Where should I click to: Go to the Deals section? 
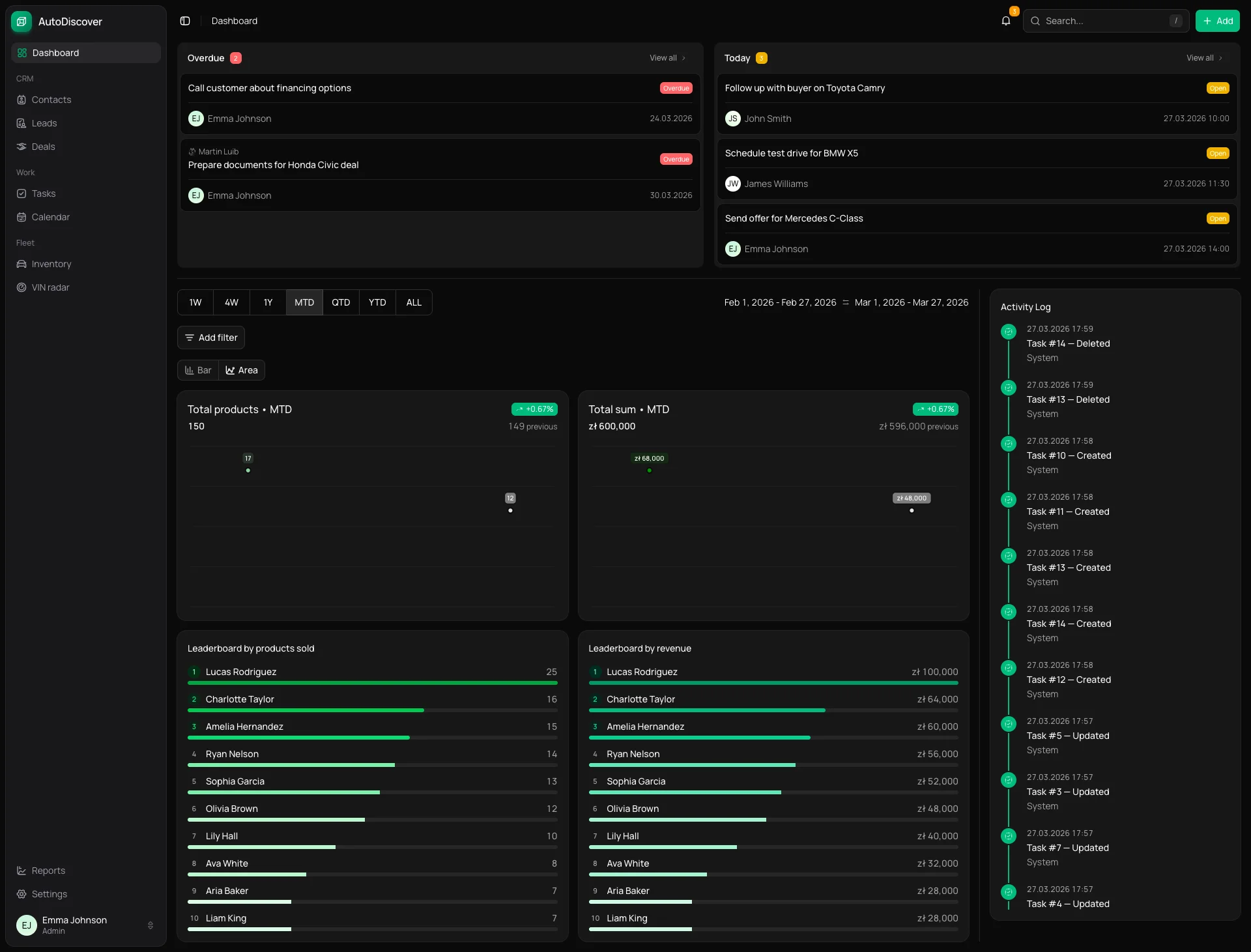pos(44,147)
